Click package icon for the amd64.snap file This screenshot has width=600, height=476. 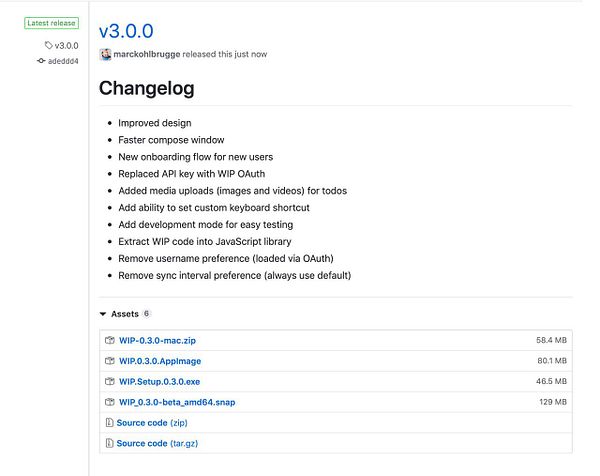[110, 402]
